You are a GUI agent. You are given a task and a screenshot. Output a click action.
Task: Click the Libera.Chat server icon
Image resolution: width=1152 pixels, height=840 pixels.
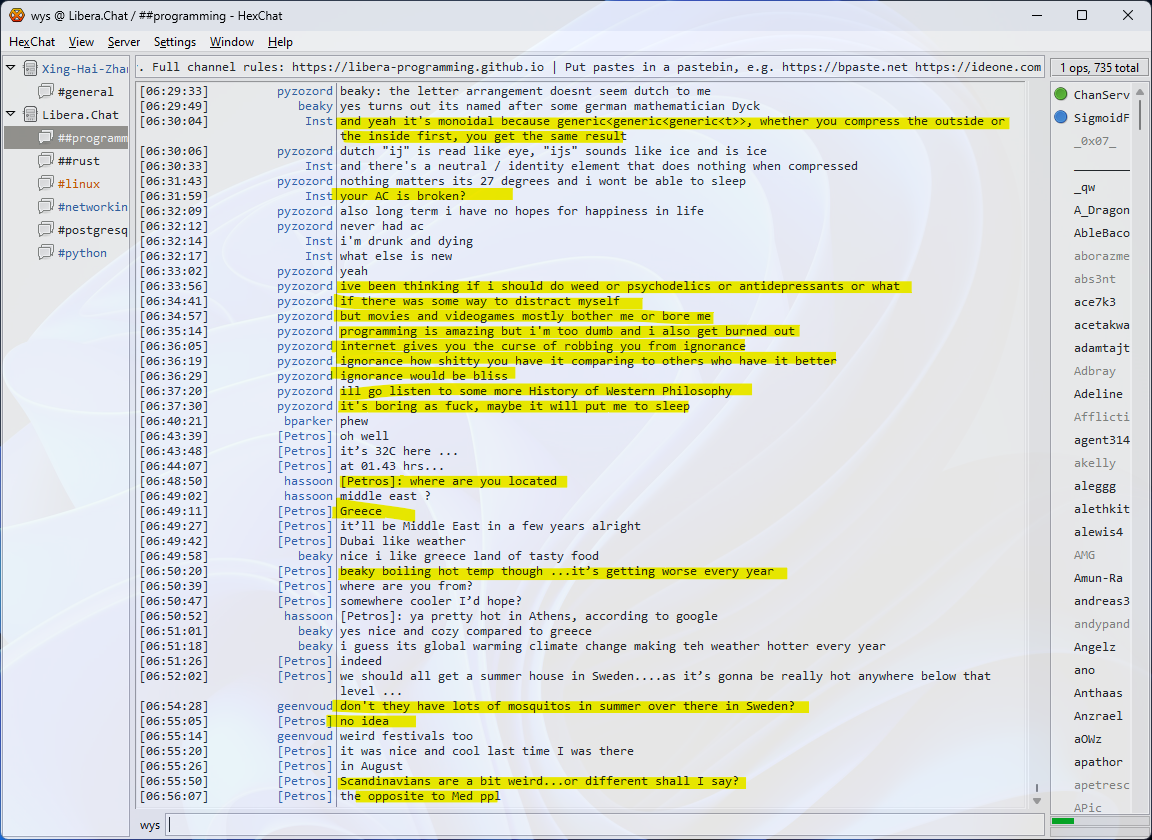coord(30,115)
